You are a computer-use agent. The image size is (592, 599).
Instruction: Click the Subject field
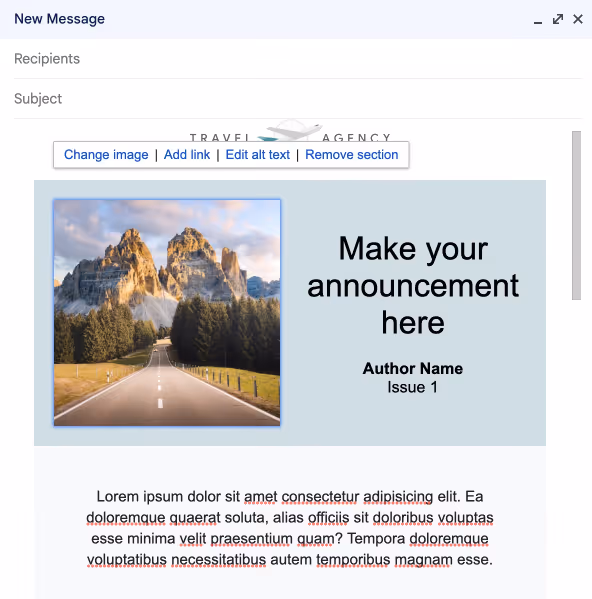(298, 99)
